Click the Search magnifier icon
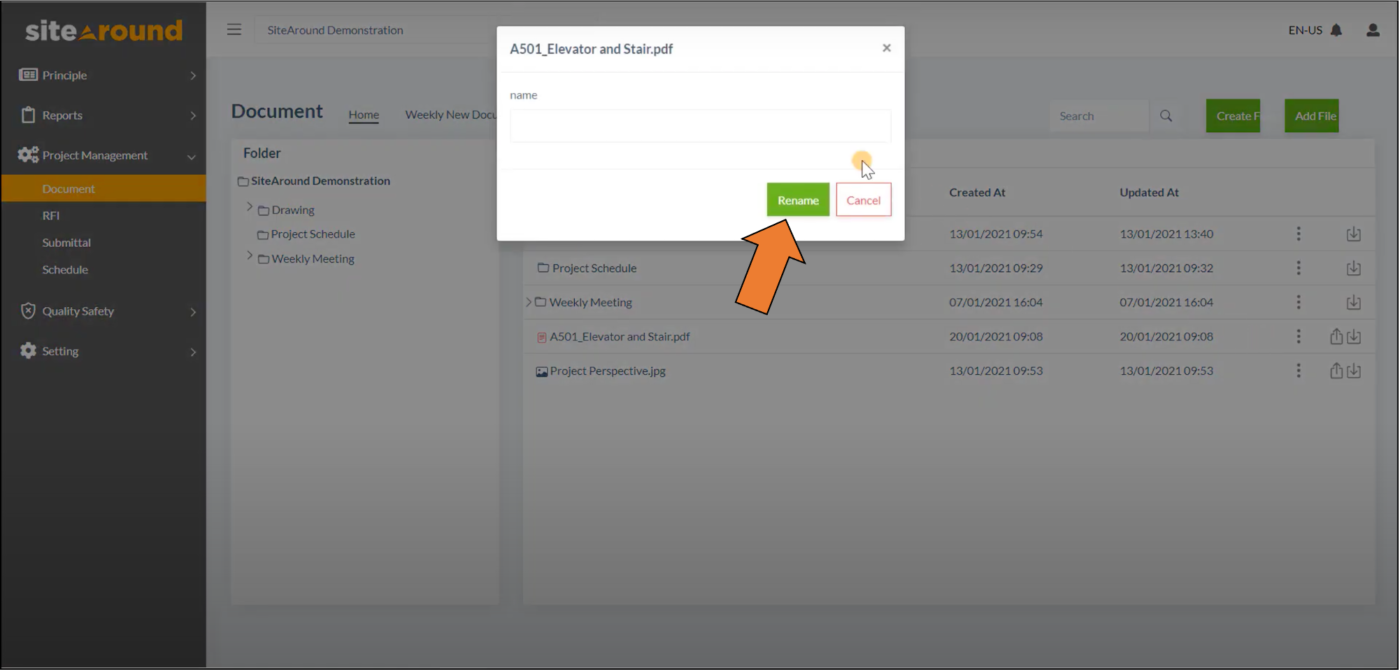 [x=1165, y=115]
